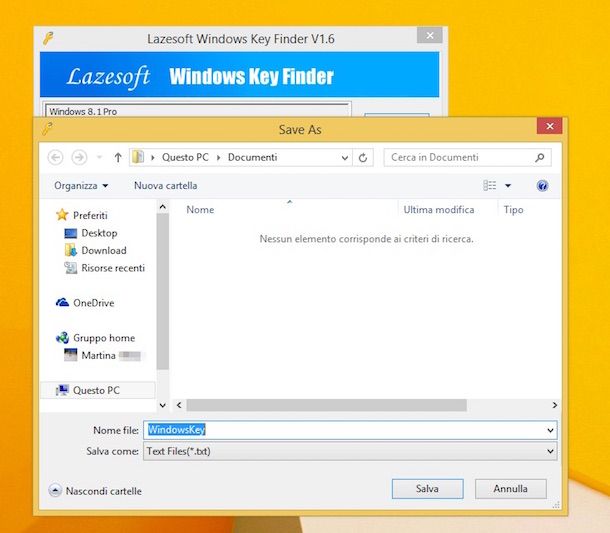
Task: Click the Lazesoft window title key icon
Action: pyautogui.click(x=48, y=38)
